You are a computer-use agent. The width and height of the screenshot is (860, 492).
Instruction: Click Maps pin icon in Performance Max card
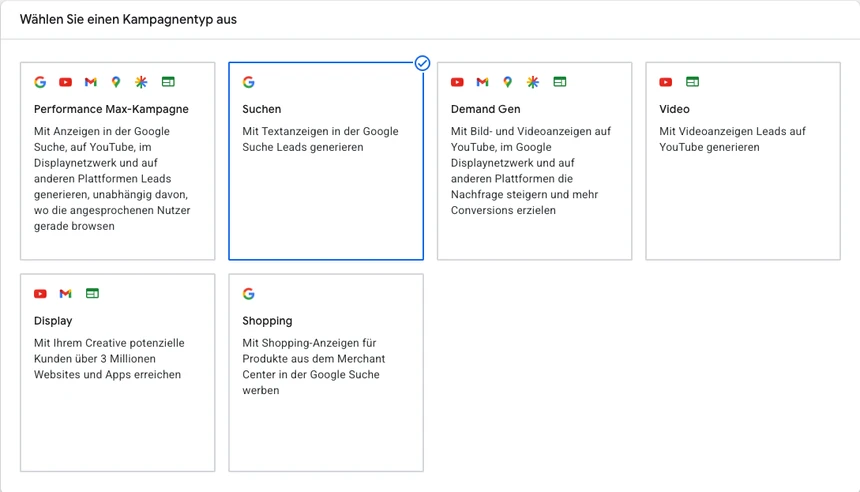tap(116, 82)
